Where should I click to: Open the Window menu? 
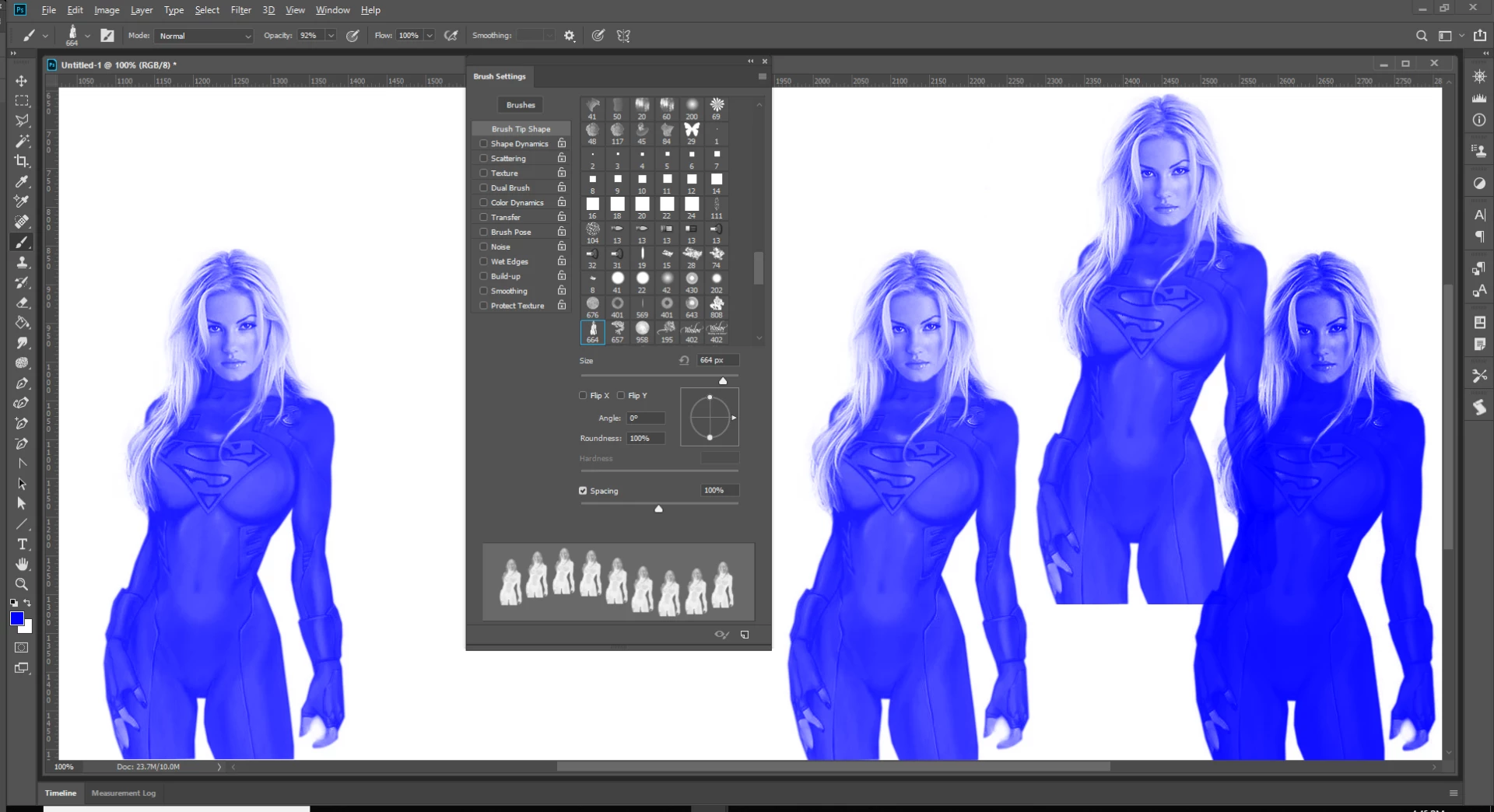click(x=332, y=10)
